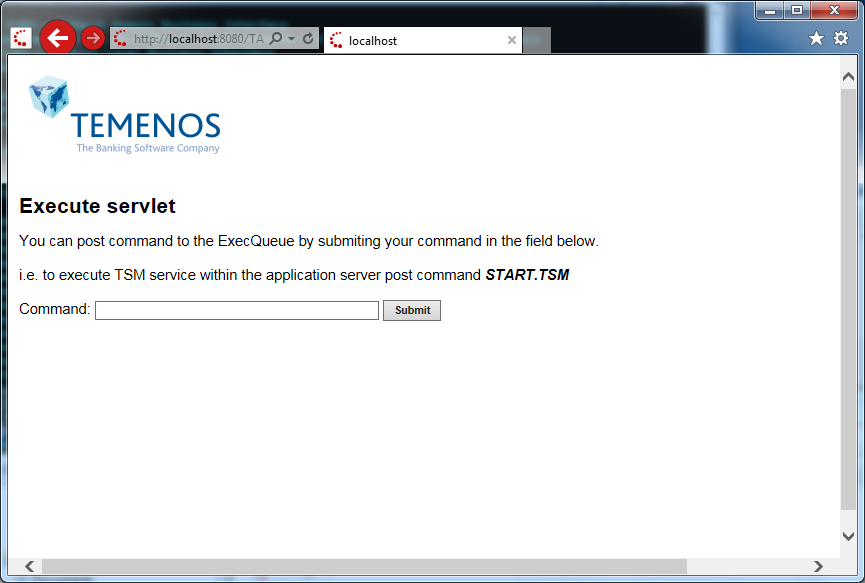Click the window icon in top-left corner
This screenshot has width=865, height=583.
pos(21,38)
